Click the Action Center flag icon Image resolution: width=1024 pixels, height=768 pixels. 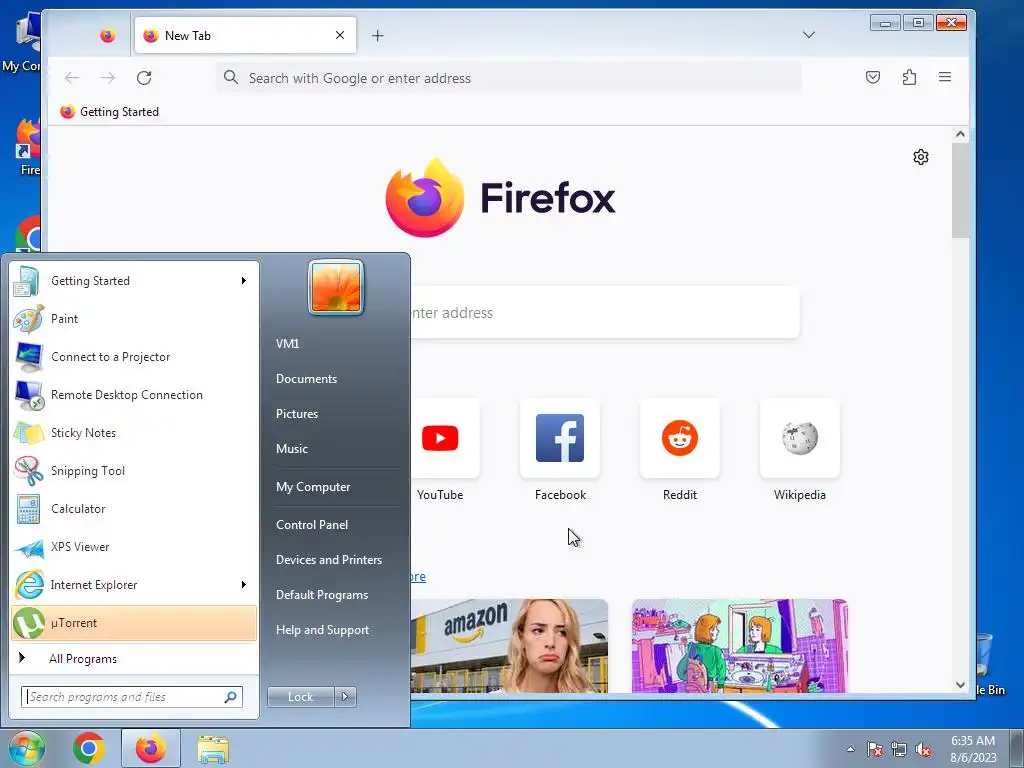(x=875, y=750)
